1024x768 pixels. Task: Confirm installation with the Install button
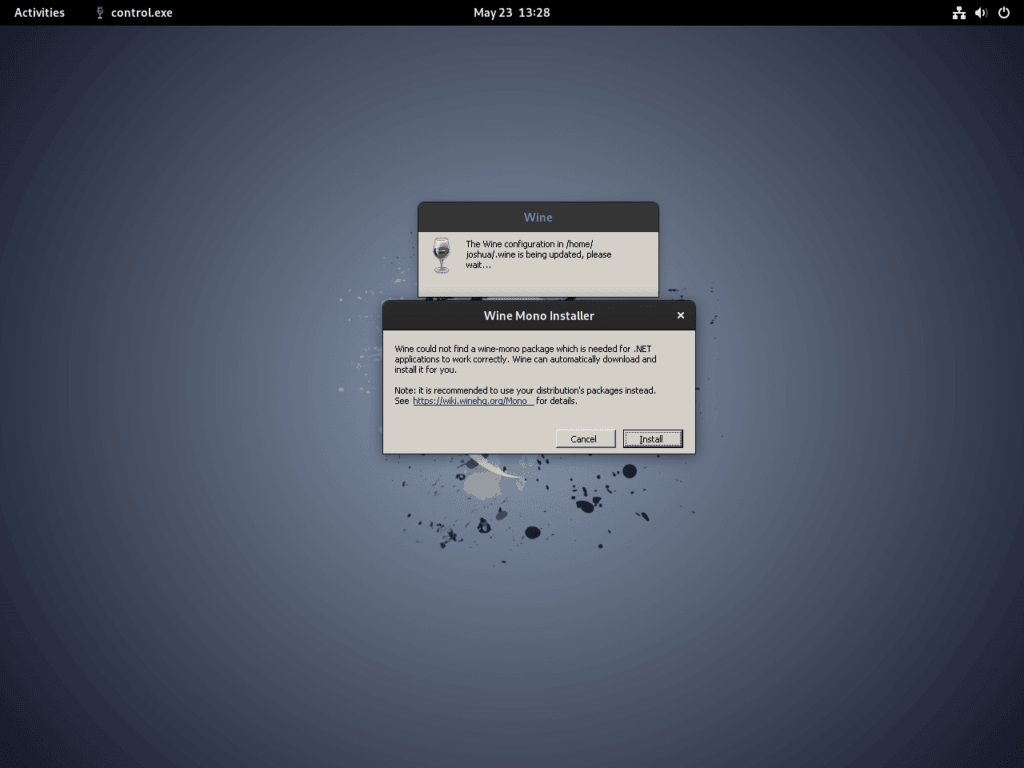click(652, 438)
